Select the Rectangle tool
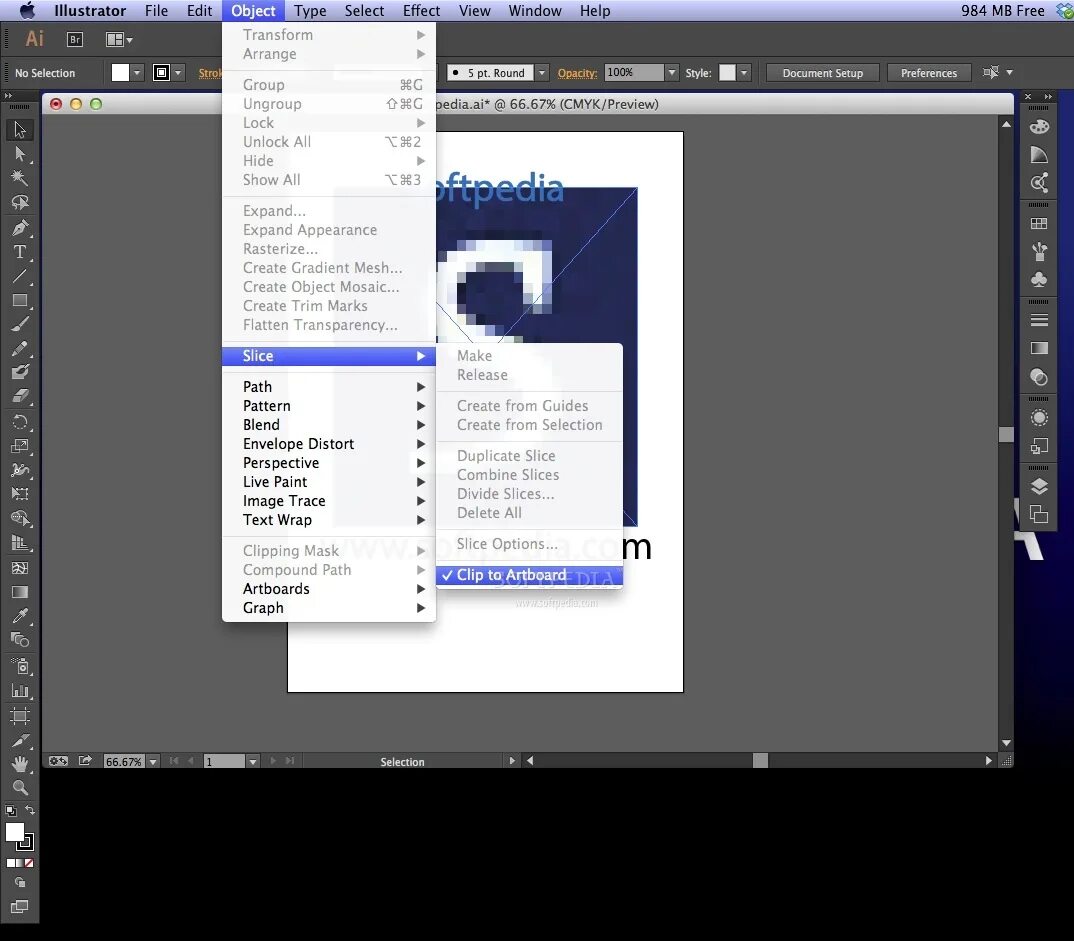Screen dimensions: 1074x941 click(x=20, y=300)
